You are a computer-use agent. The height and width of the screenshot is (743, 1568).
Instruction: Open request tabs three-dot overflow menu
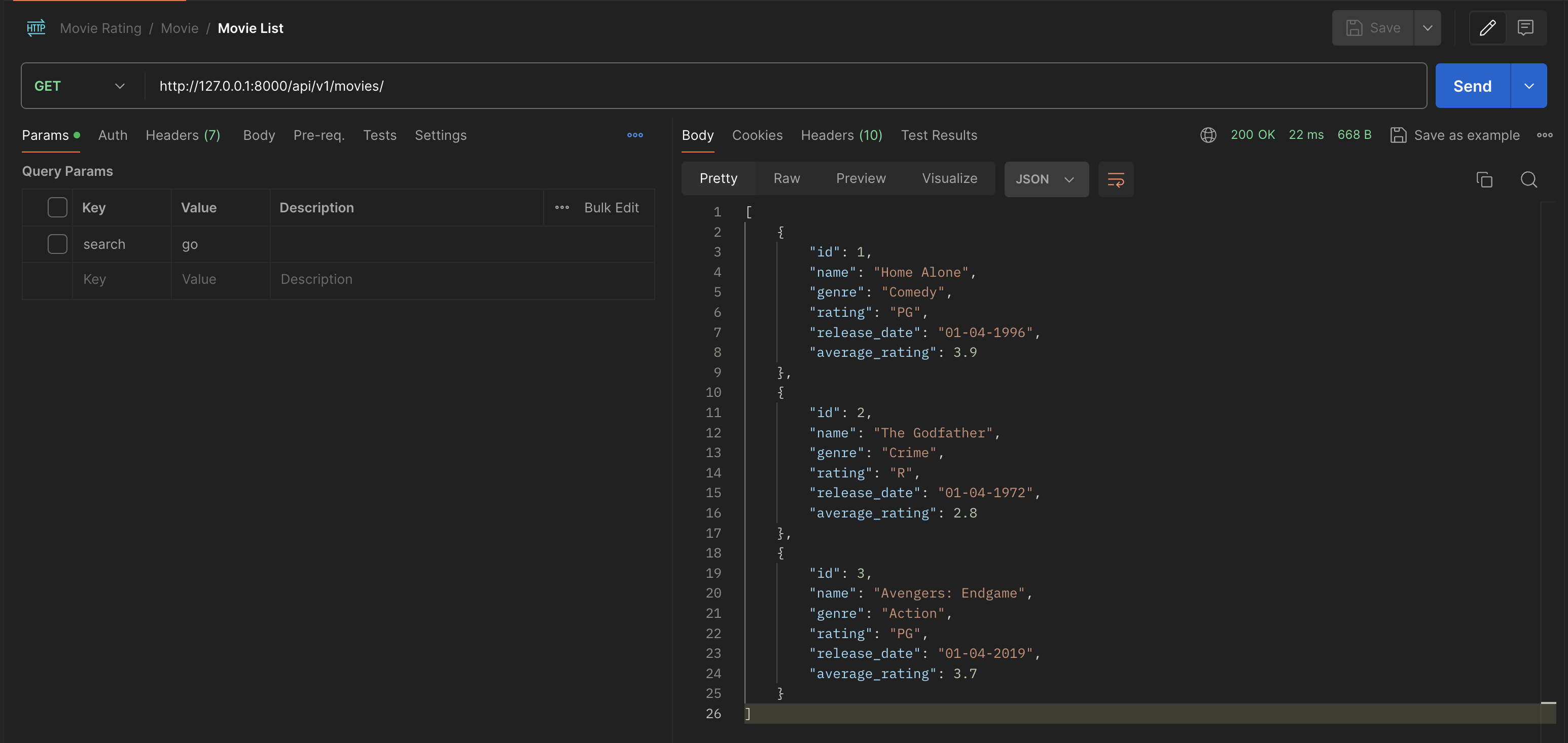(635, 135)
